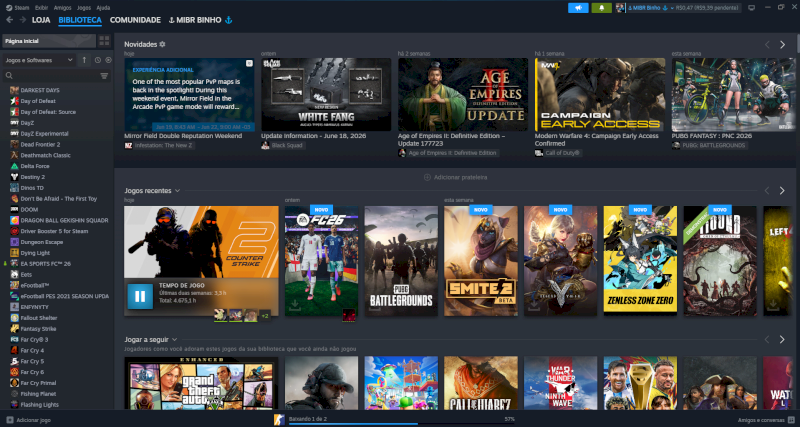
Task: Open SMITE 2 game cover
Action: pyautogui.click(x=481, y=261)
